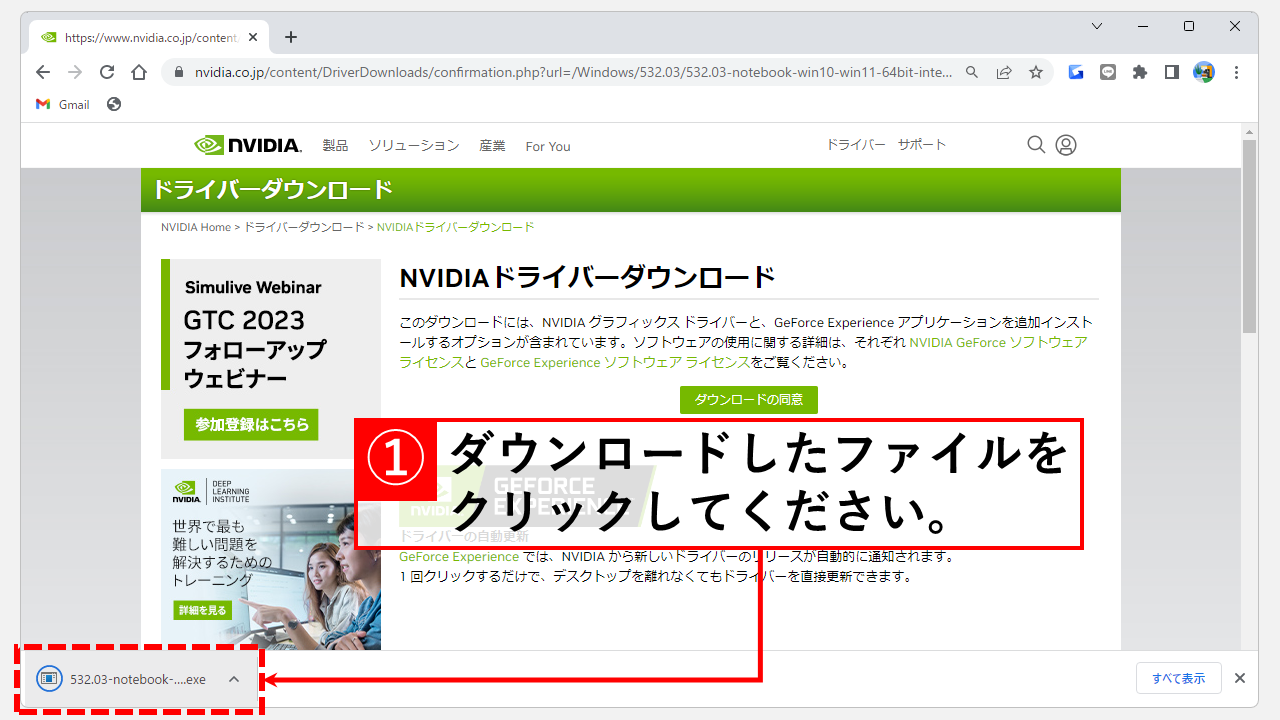The width and height of the screenshot is (1280, 720).
Task: Click the ダウンロードの同意 button
Action: tap(748, 400)
